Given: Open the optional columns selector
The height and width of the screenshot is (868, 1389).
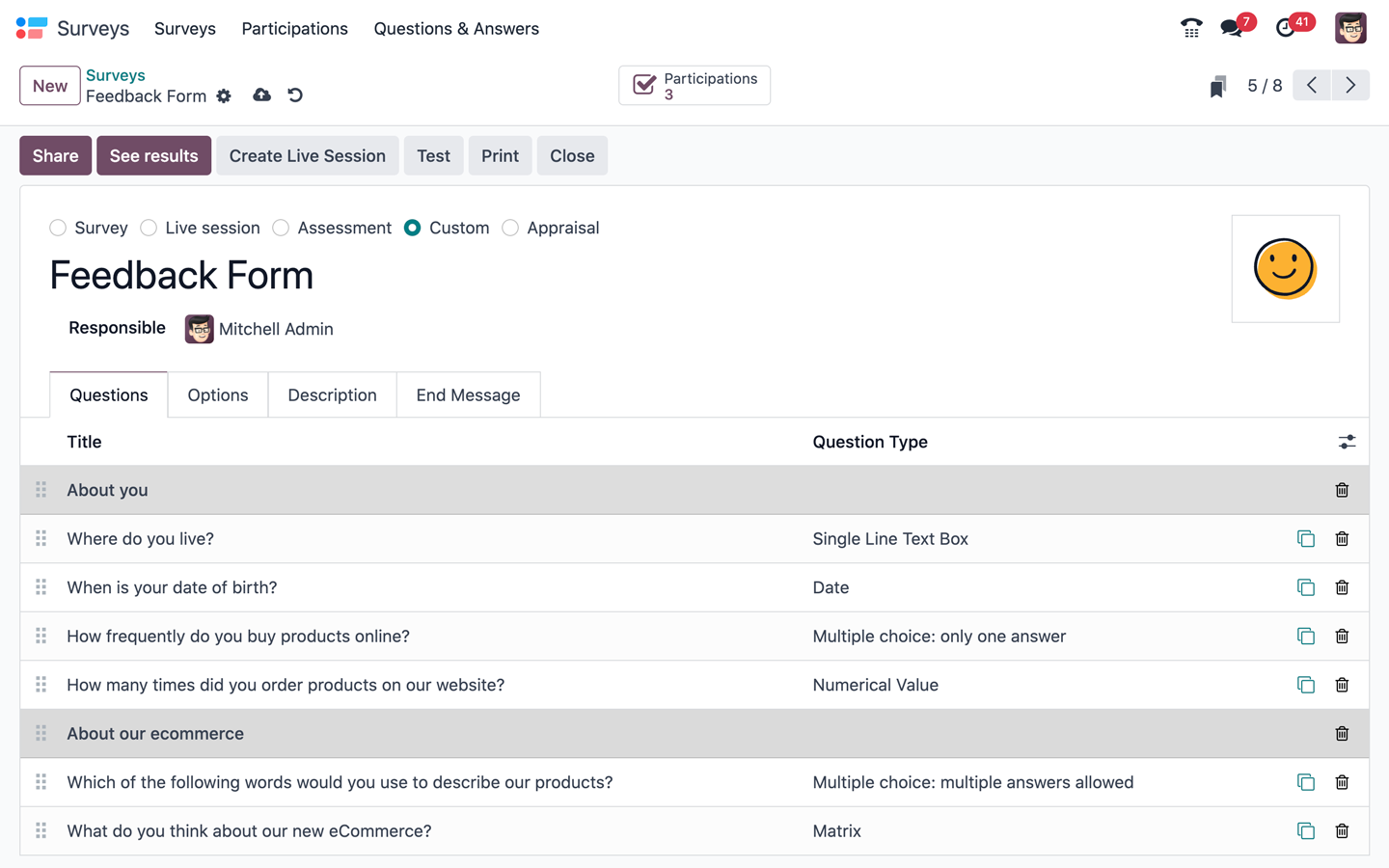Looking at the screenshot, I should pos(1348,442).
